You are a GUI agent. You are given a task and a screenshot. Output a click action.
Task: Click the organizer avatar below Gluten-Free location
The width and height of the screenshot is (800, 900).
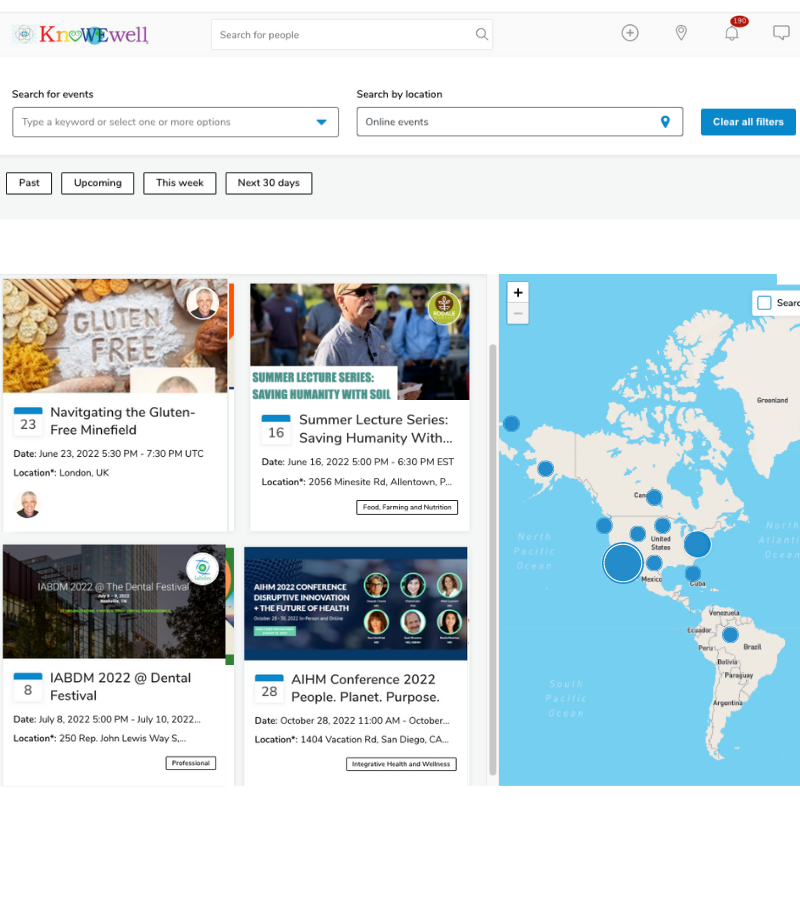pyautogui.click(x=28, y=505)
